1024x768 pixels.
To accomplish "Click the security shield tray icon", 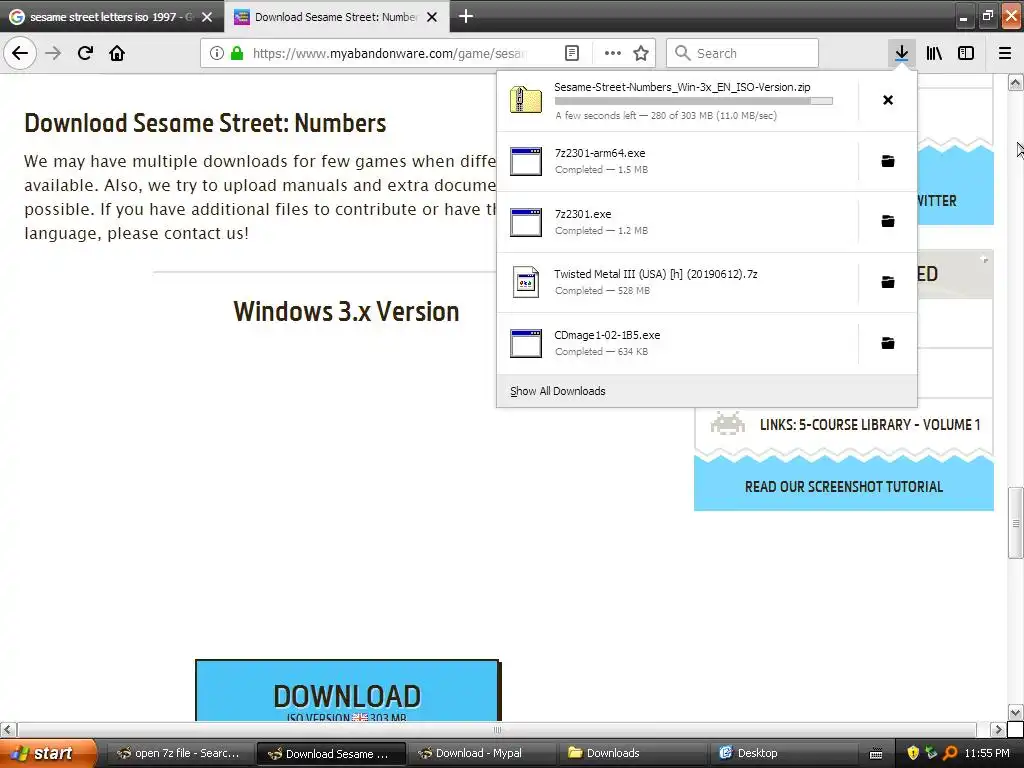I will tap(912, 753).
